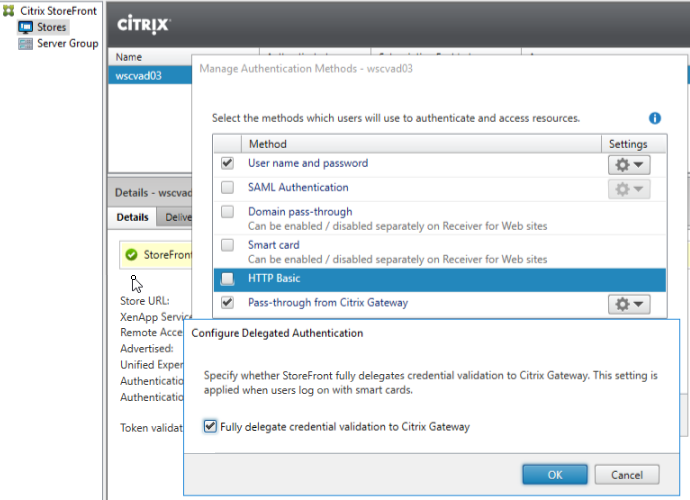Click the blue information icon
The height and width of the screenshot is (500, 690).
(x=655, y=118)
